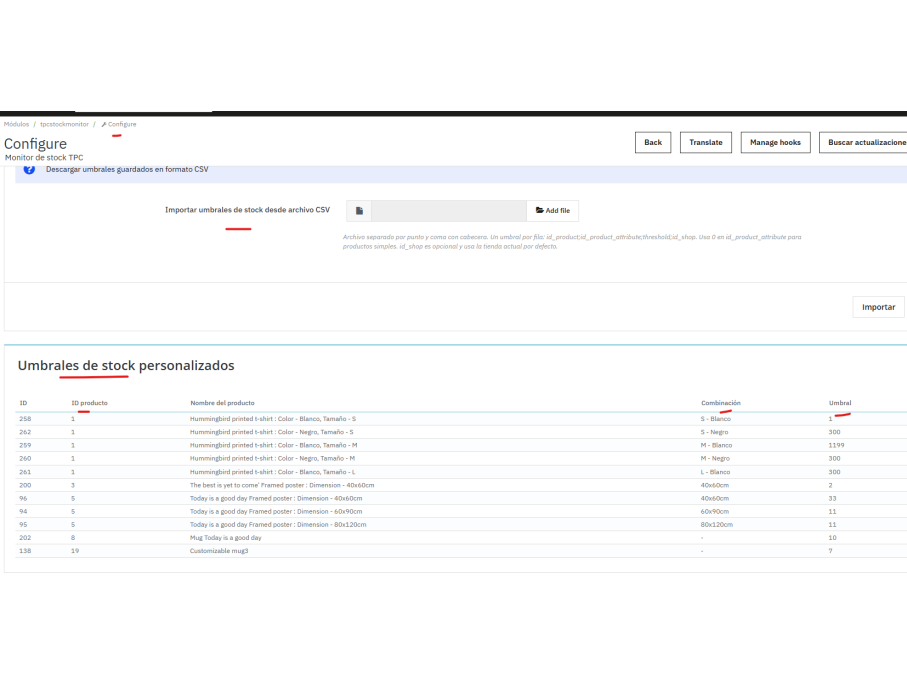Click Descargar umbrales guardados en formato CSV
The height and width of the screenshot is (693, 907).
pos(127,169)
